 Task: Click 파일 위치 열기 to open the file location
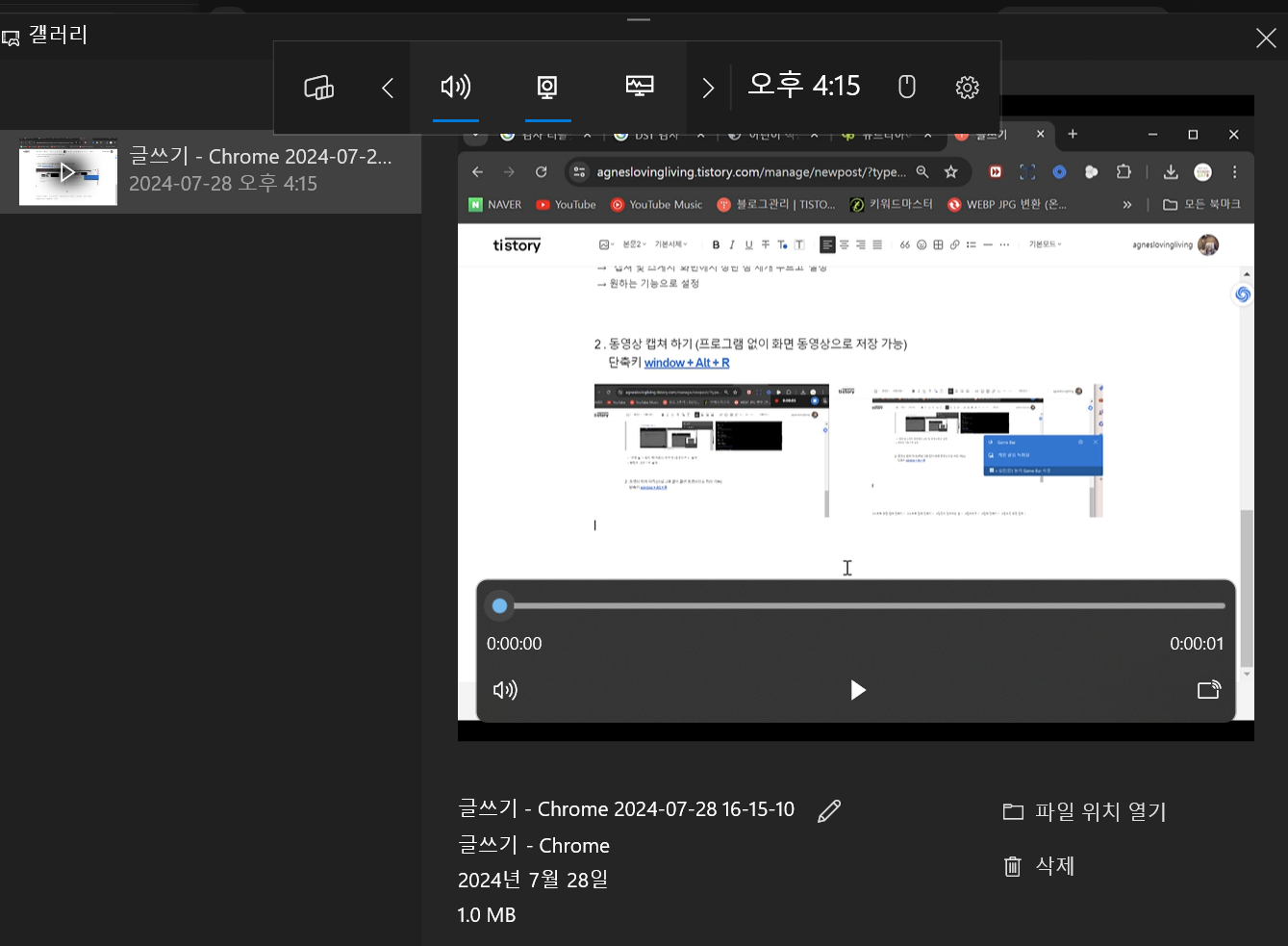(1101, 811)
